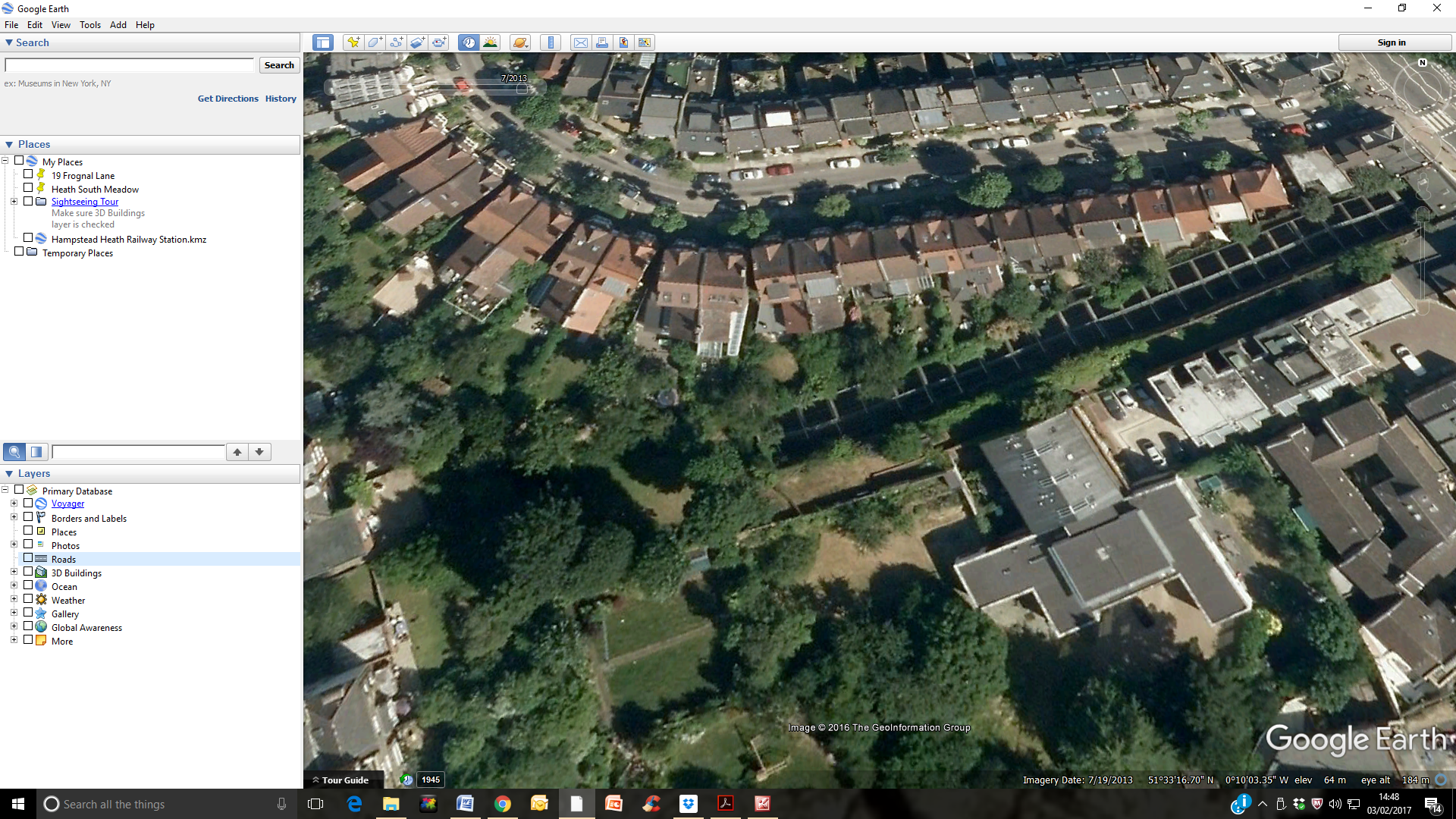Image resolution: width=1456 pixels, height=819 pixels.
Task: Open the Ruler measuring tool
Action: pyautogui.click(x=551, y=42)
